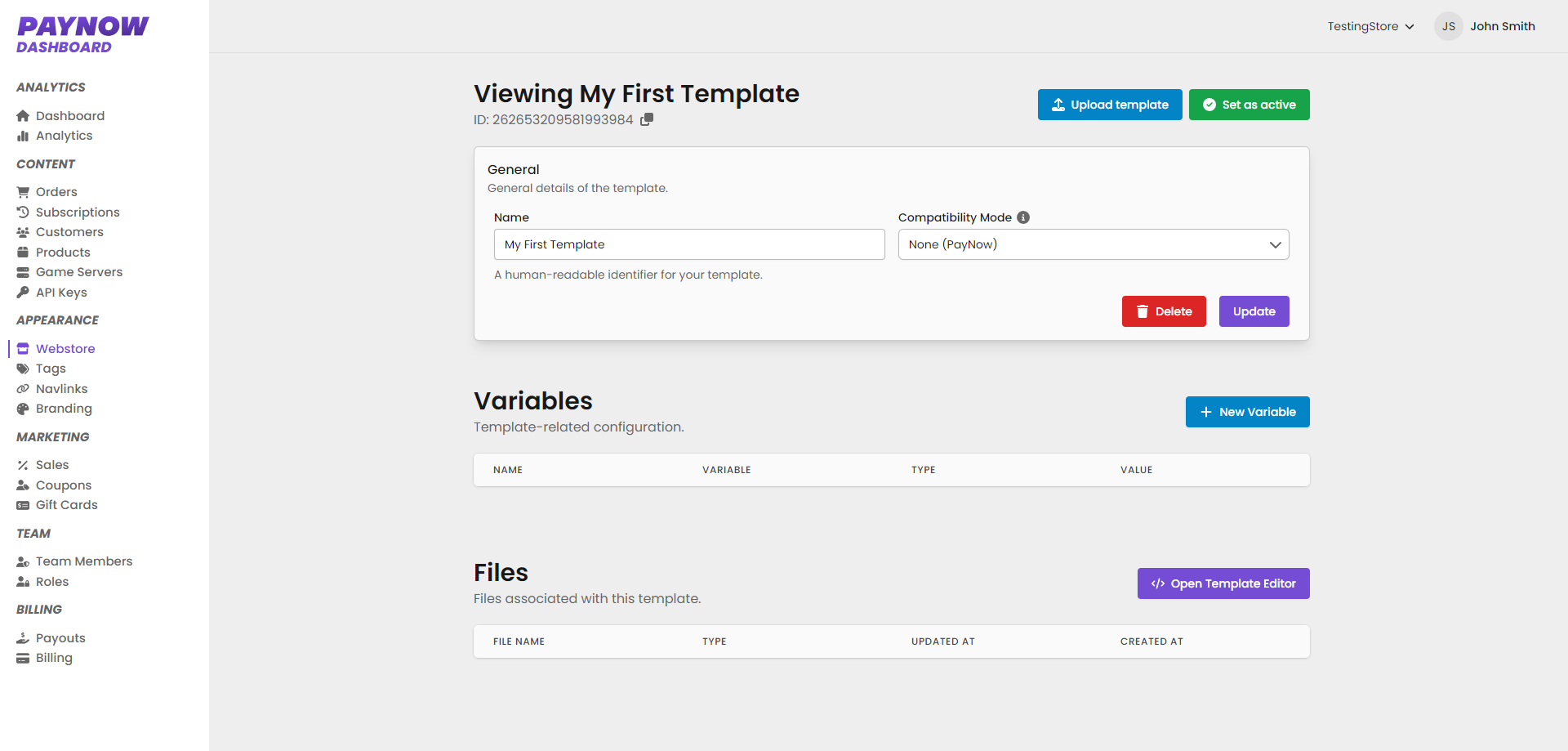Copy the template ID using copy icon
Viewport: 1568px width, 751px height.
(647, 119)
